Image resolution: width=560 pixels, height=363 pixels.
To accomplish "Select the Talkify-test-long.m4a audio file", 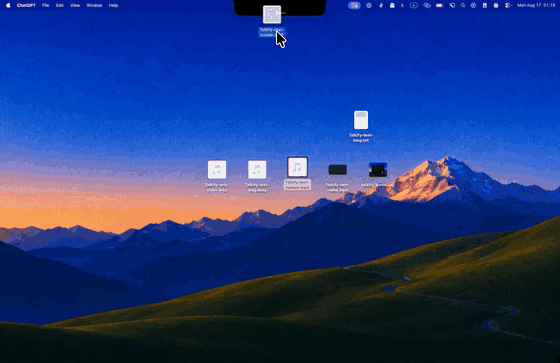I will pos(257,170).
